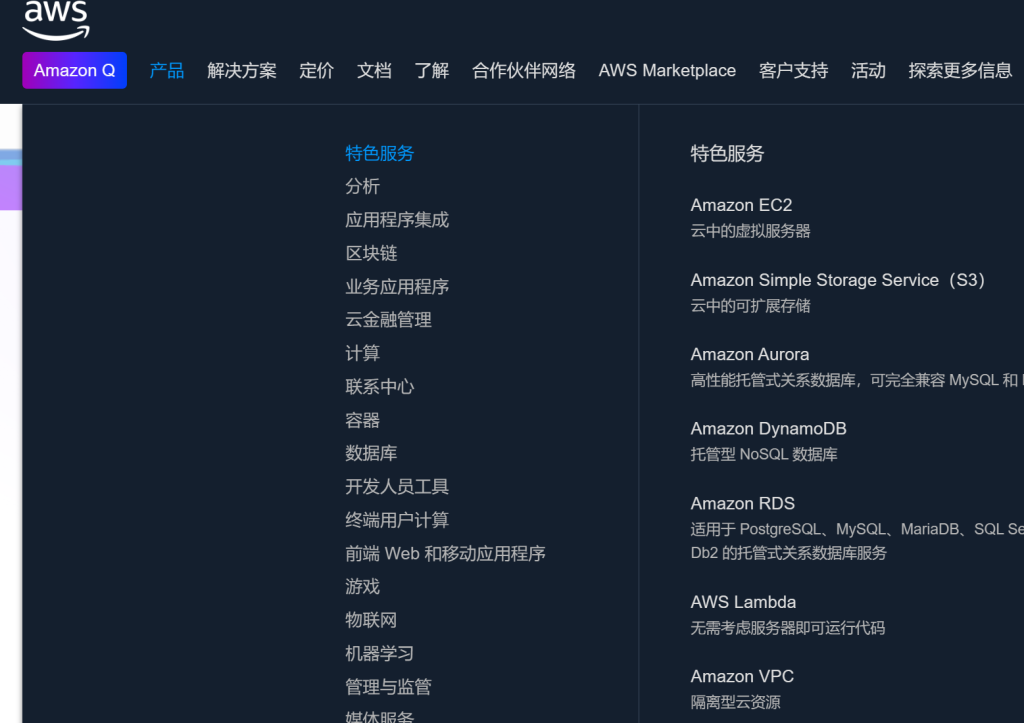The image size is (1024, 723).
Task: Select the 机器学习 category
Action: (379, 654)
